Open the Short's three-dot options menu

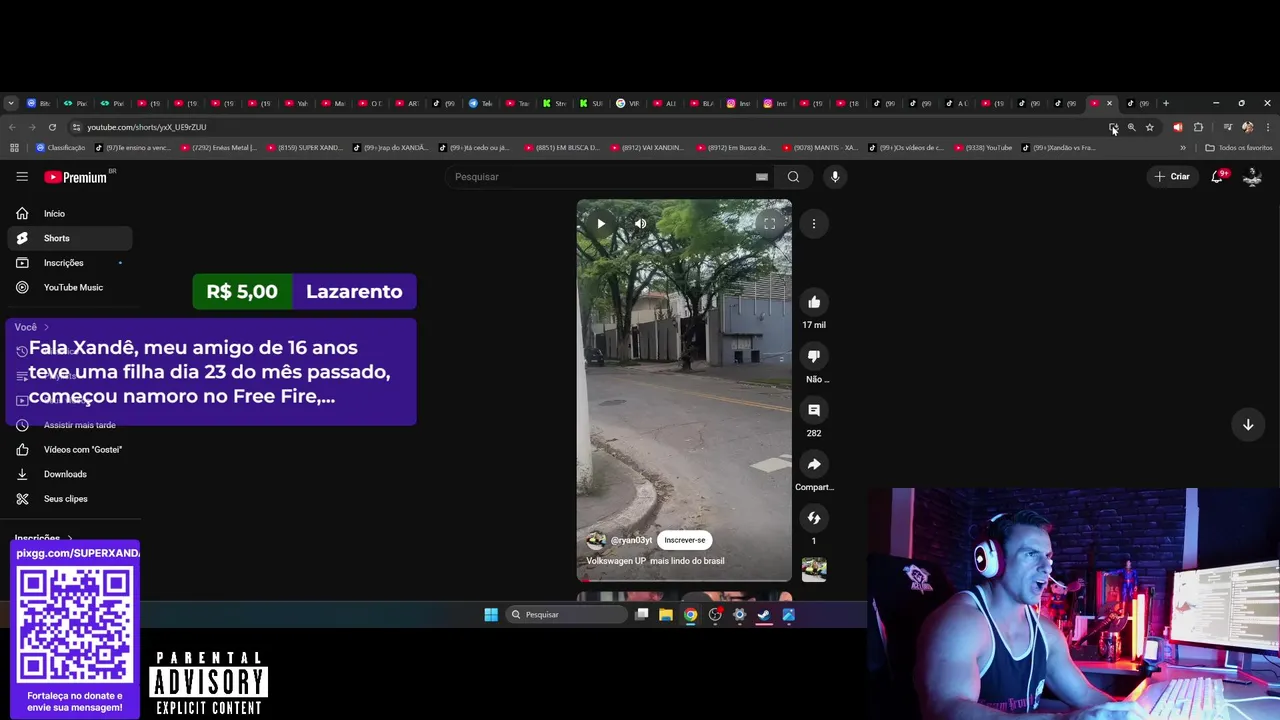[814, 224]
